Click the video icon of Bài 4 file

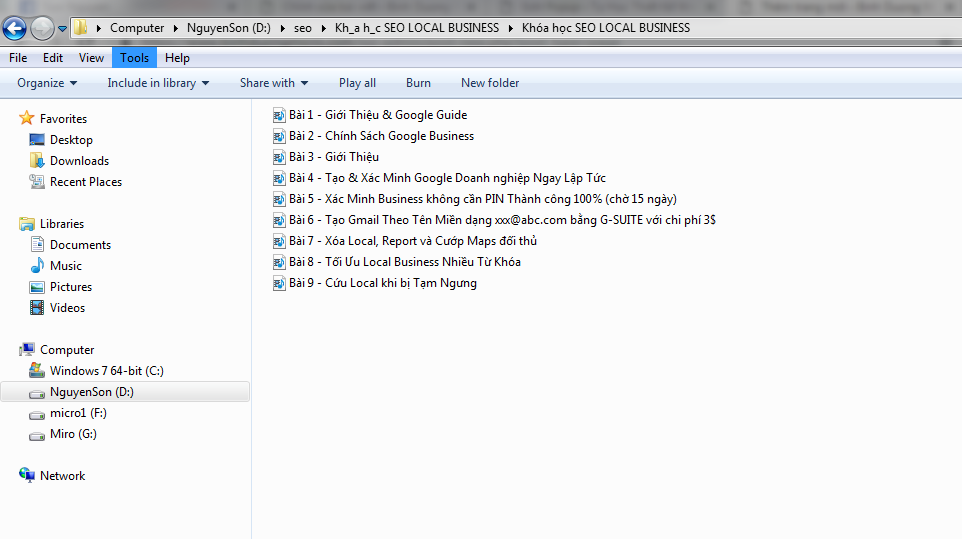pyautogui.click(x=279, y=178)
